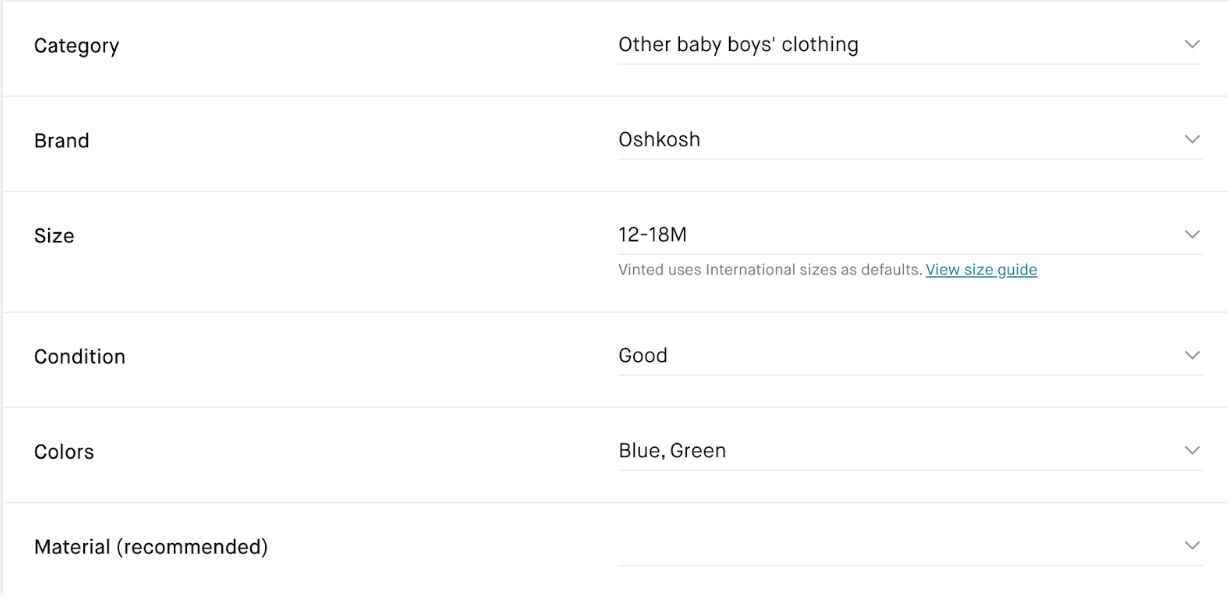The height and width of the screenshot is (596, 1228).
Task: Select the Category field showing Other baby boys' clothing
Action: 738,41
